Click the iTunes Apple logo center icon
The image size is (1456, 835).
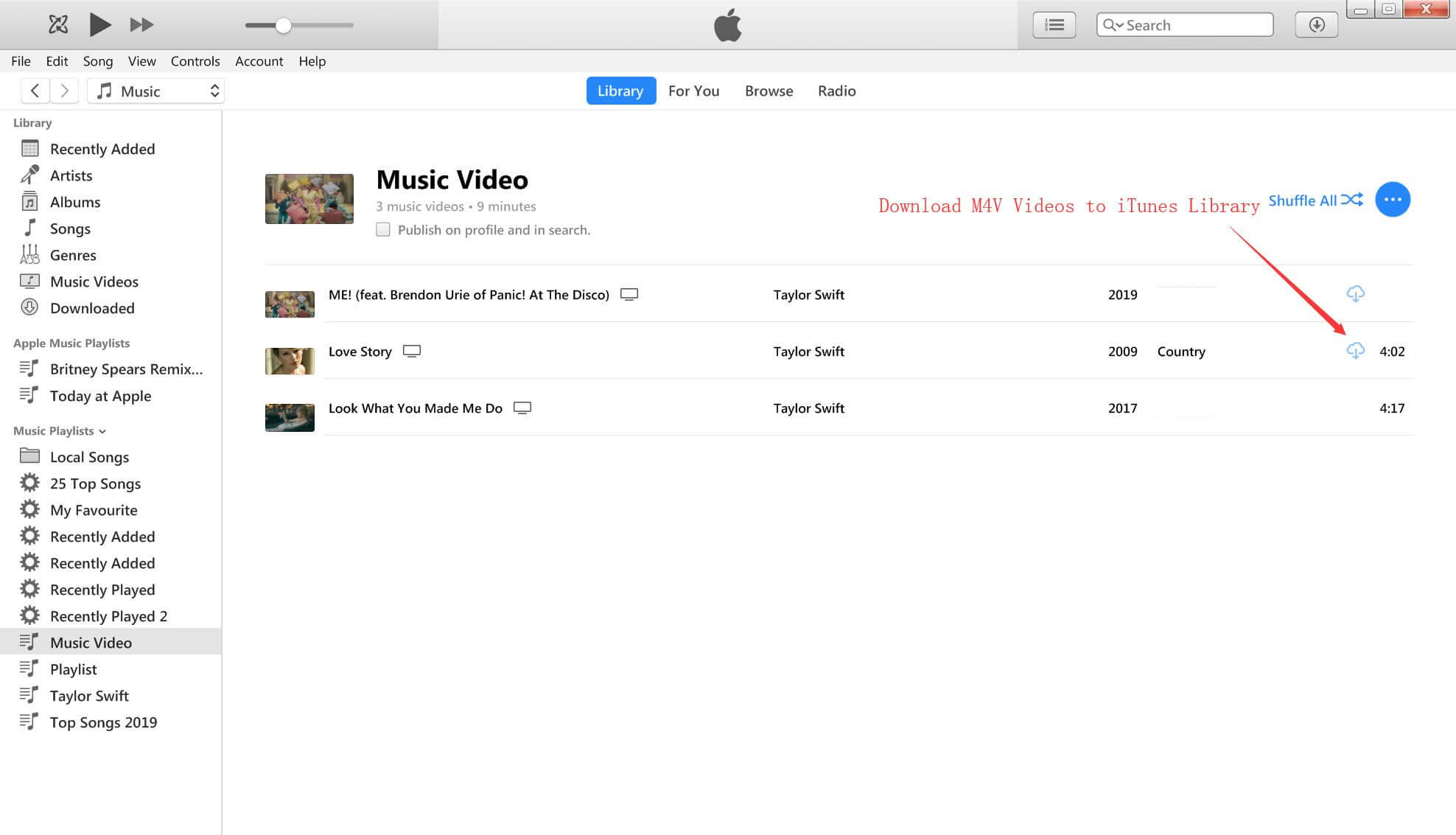pyautogui.click(x=727, y=25)
